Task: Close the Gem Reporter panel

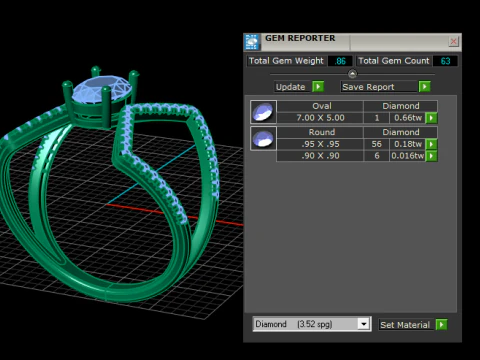Action: pos(453,42)
